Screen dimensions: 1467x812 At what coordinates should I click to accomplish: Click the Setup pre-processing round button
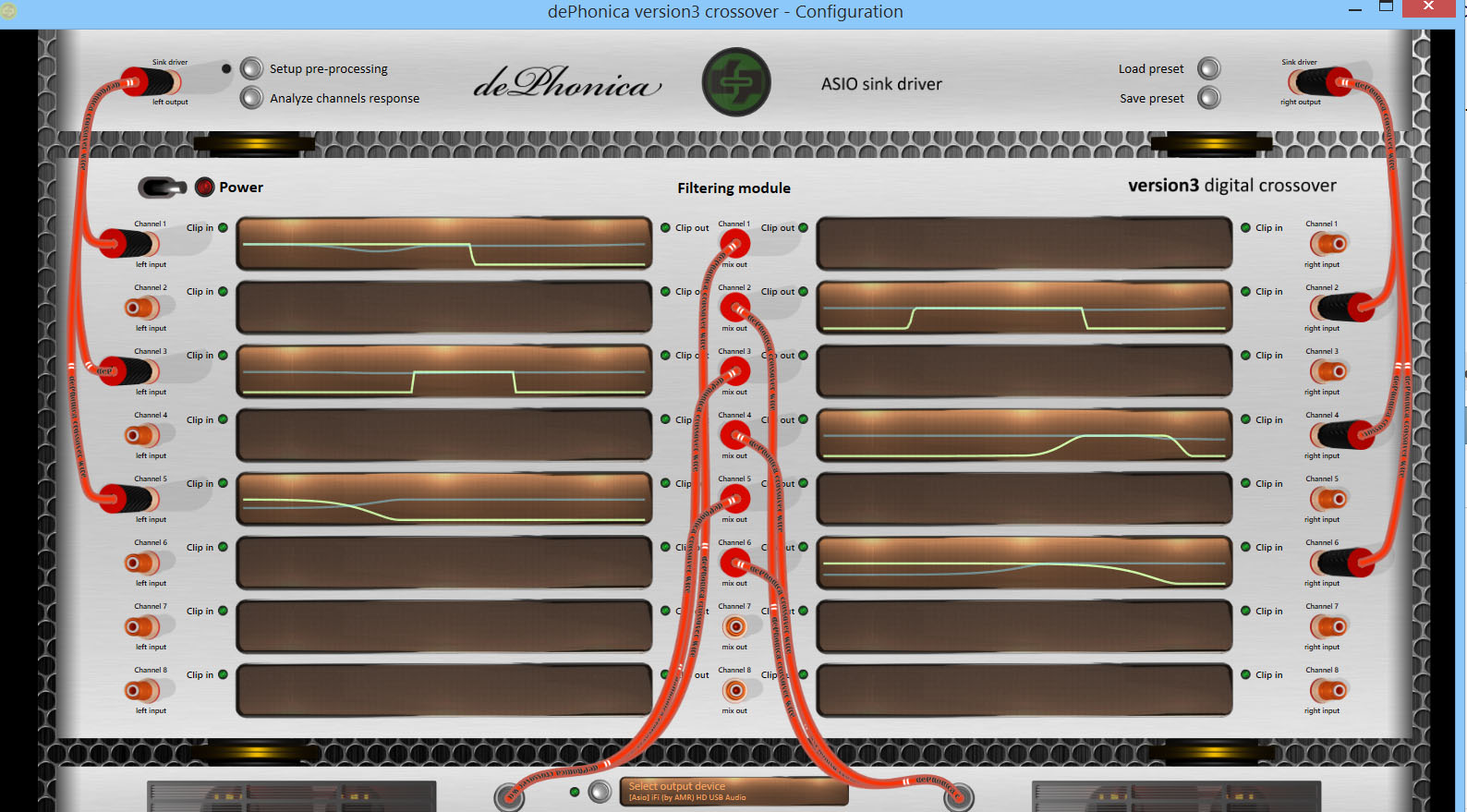pos(251,68)
